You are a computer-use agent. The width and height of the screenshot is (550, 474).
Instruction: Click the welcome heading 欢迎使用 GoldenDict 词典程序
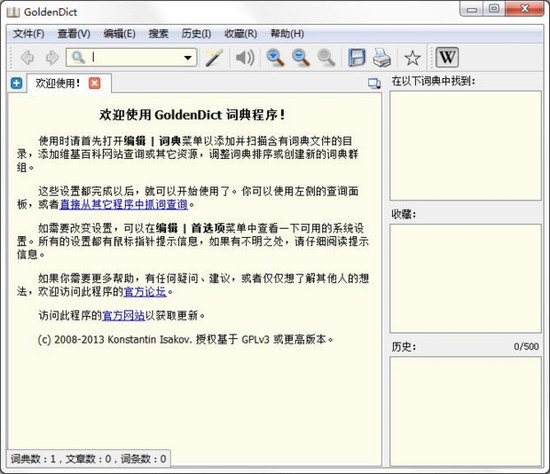click(192, 115)
